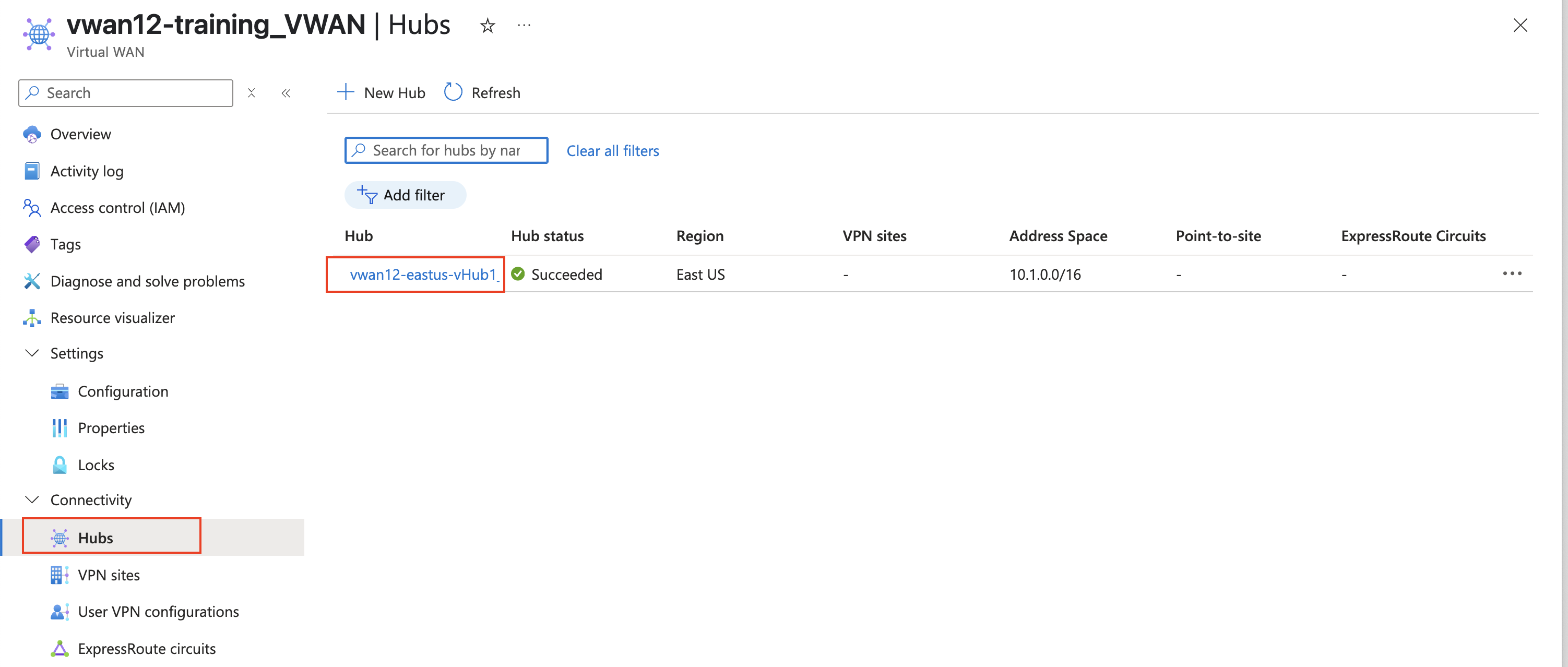Click the favorite star icon beside Hubs title

point(487,26)
